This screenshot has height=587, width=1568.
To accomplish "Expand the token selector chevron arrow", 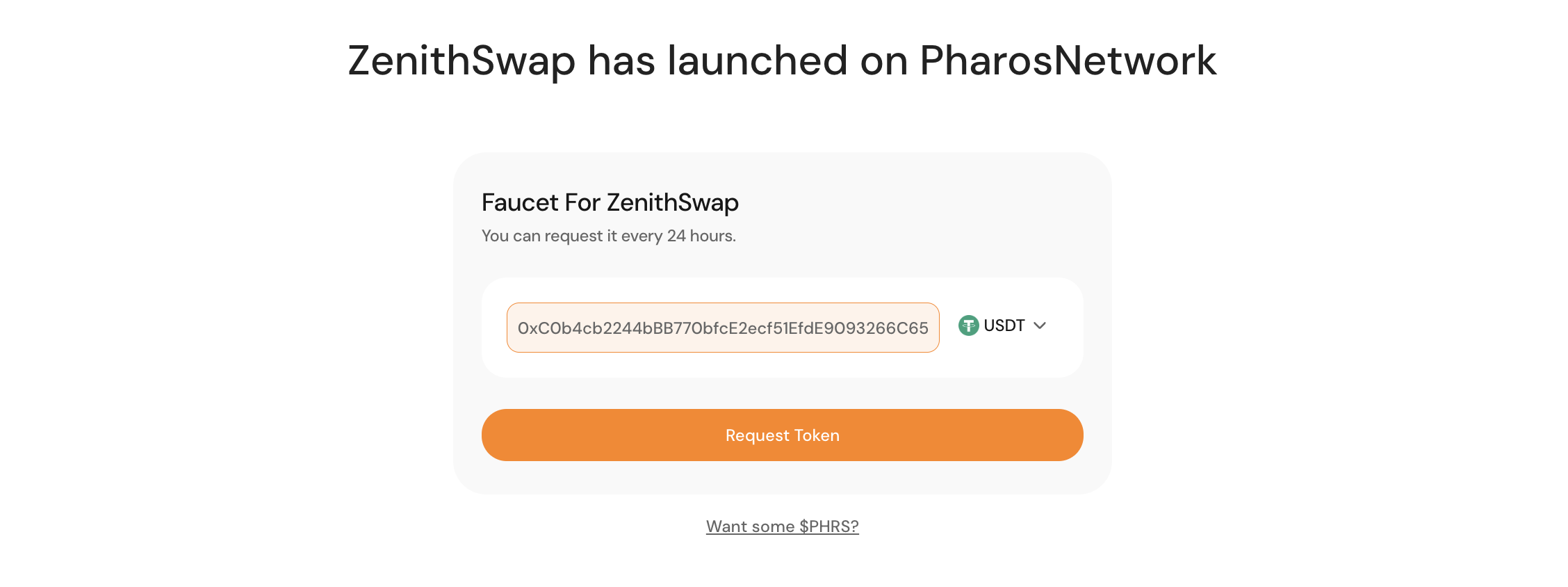I will pos(1040,325).
